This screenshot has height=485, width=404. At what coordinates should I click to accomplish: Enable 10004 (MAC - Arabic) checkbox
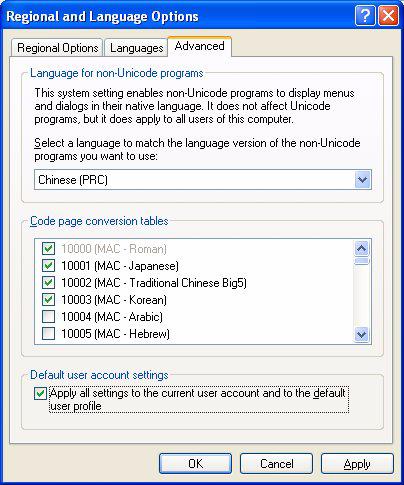click(49, 317)
